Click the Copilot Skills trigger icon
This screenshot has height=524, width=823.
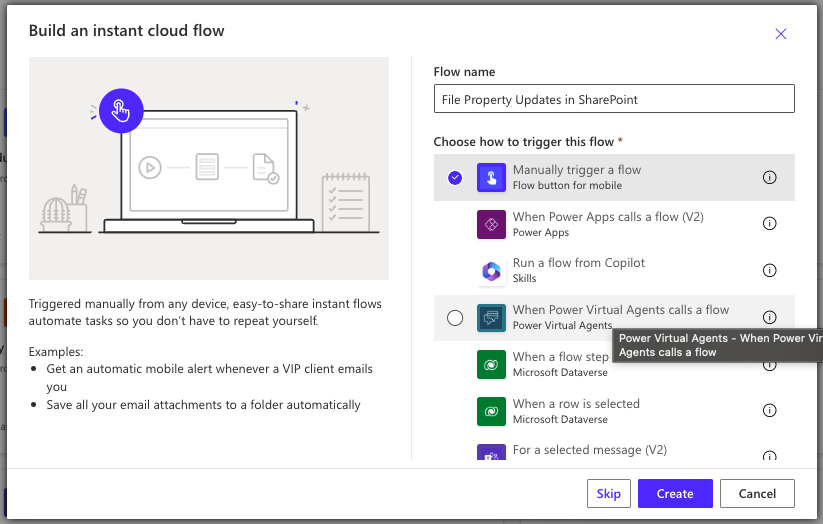(x=491, y=271)
